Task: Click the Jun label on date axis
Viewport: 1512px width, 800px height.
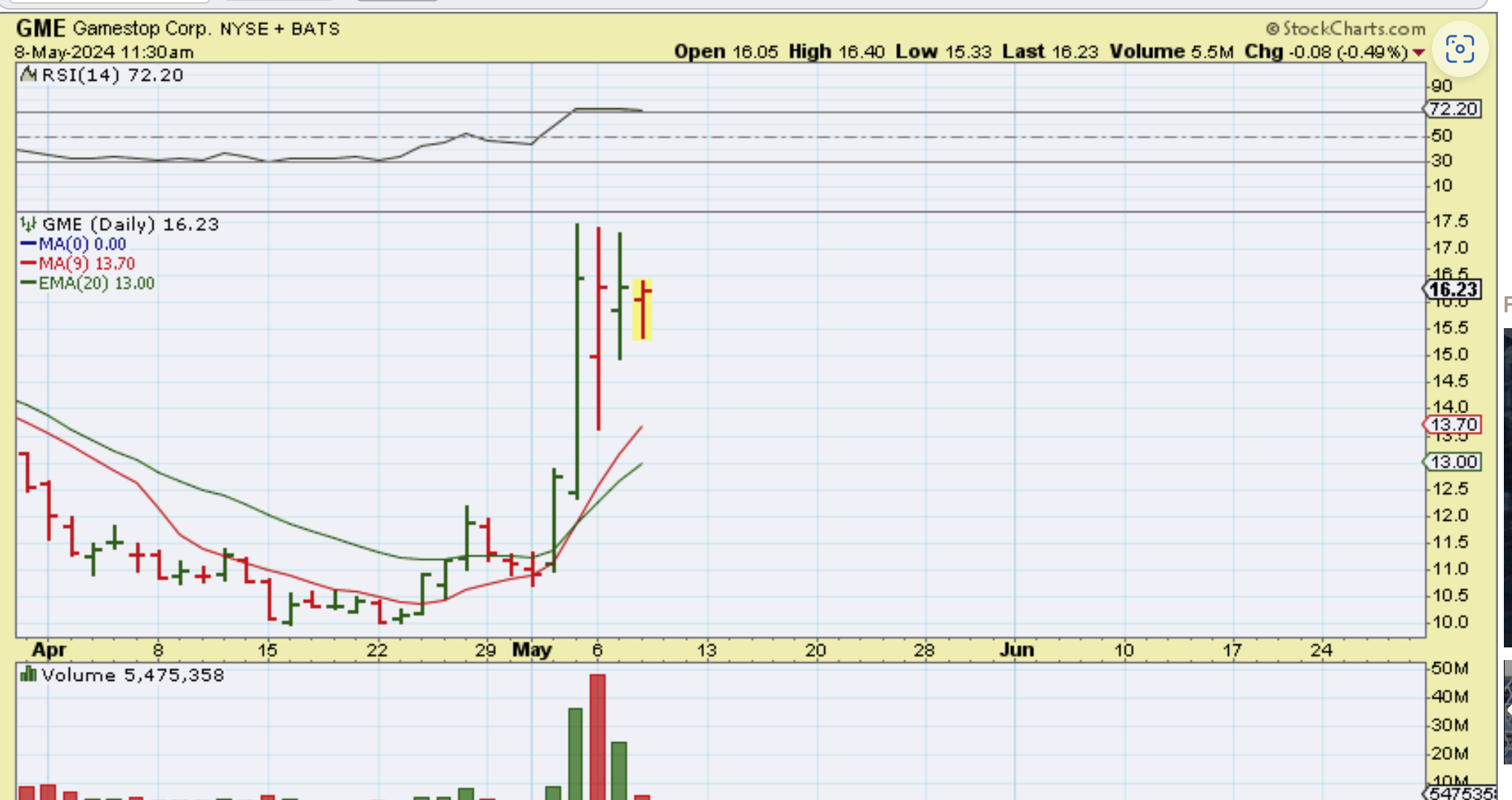Action: click(x=1016, y=650)
